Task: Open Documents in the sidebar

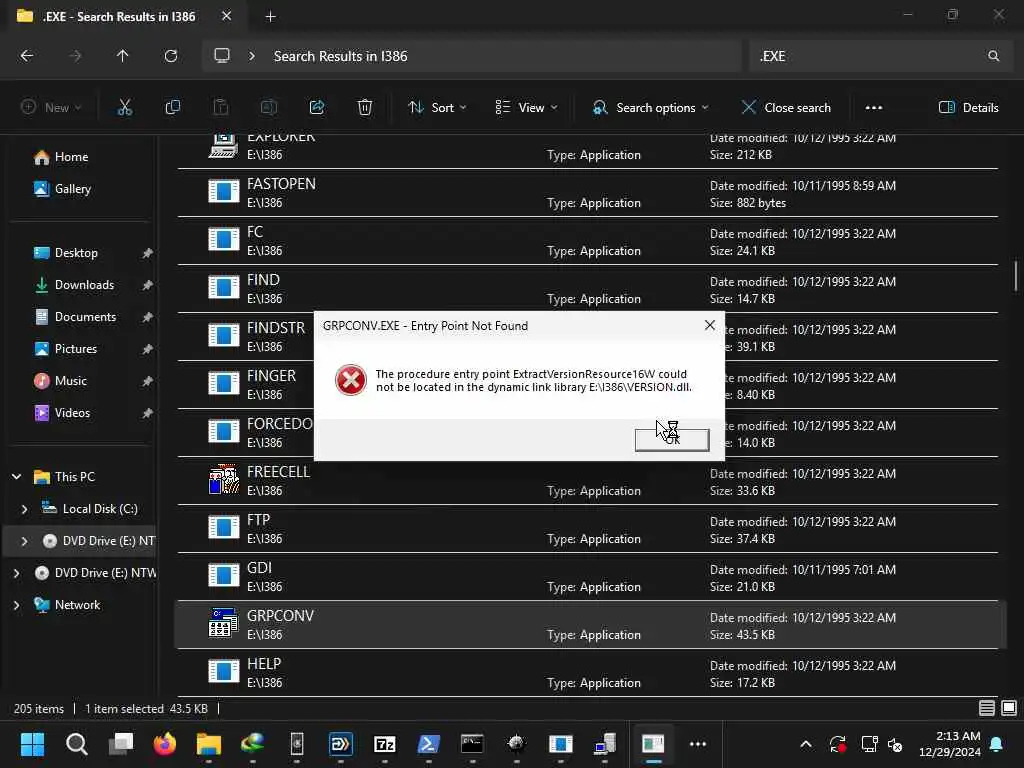Action: 85,317
